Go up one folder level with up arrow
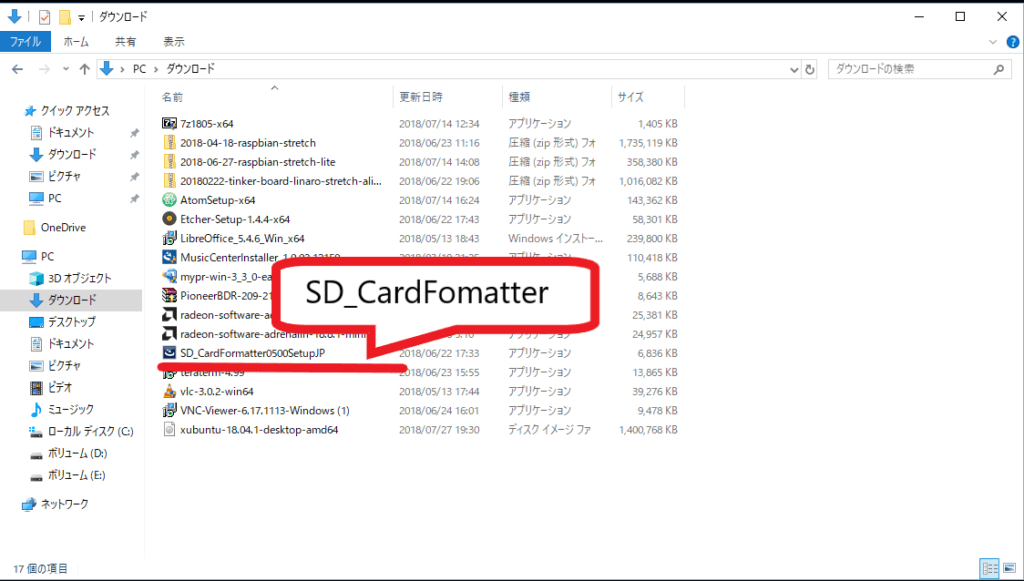 [x=84, y=69]
